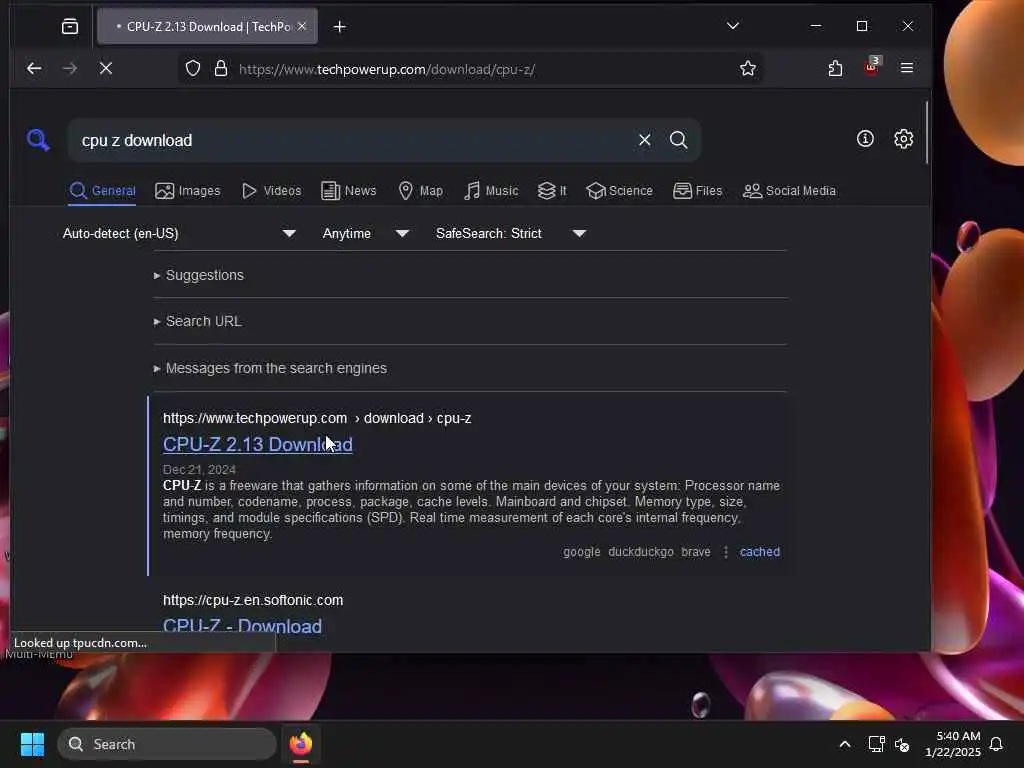Switch to the Social Media category
The image size is (1024, 768).
789,191
